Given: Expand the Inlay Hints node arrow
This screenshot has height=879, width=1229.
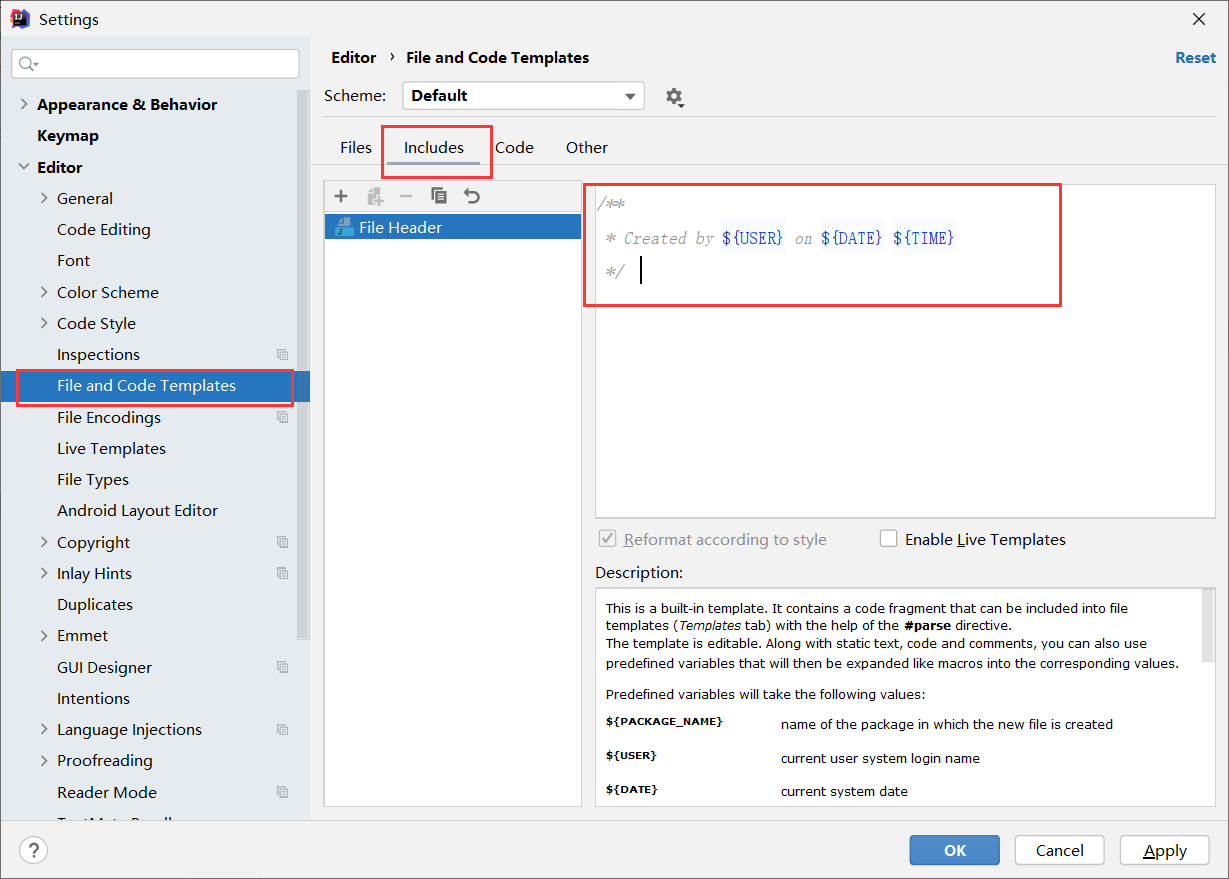Looking at the screenshot, I should tap(44, 573).
